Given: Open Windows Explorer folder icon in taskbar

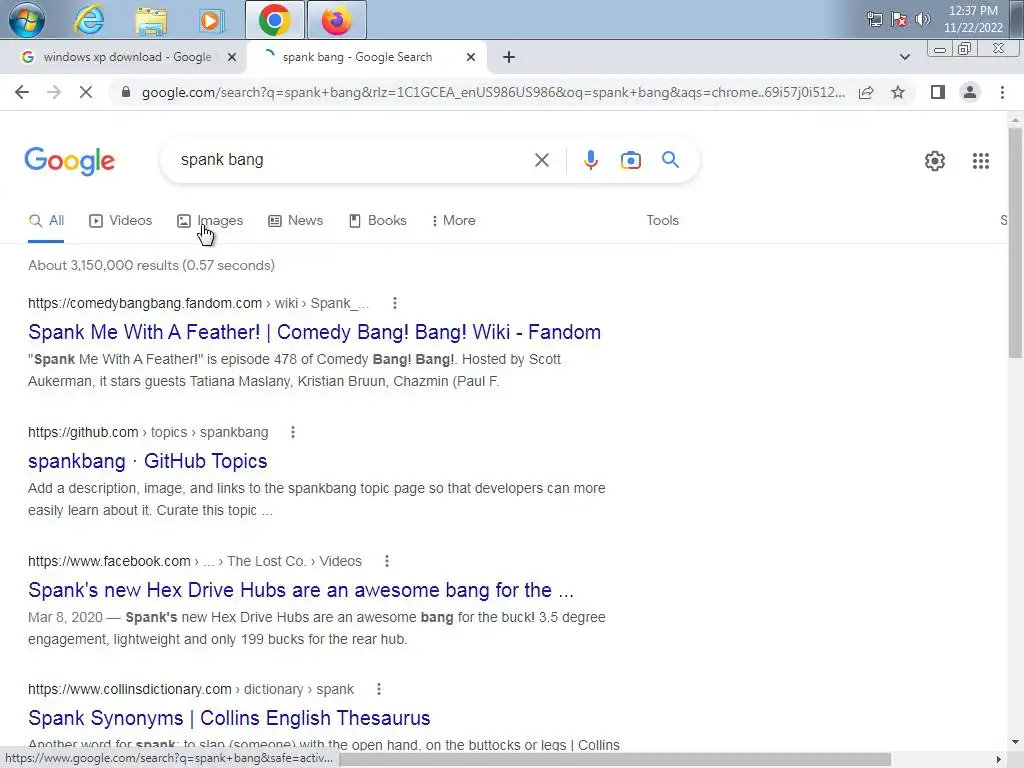Looking at the screenshot, I should [151, 20].
